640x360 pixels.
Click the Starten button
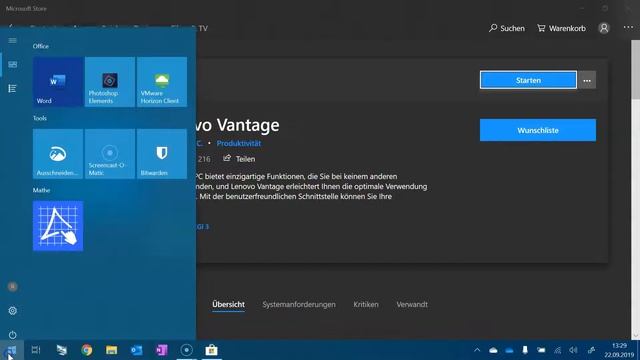[x=528, y=80]
